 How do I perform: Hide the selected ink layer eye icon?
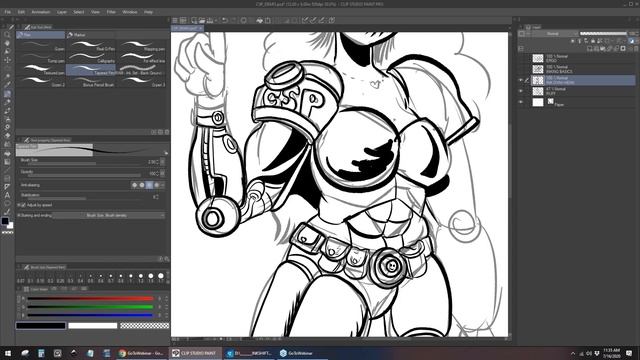pos(520,80)
